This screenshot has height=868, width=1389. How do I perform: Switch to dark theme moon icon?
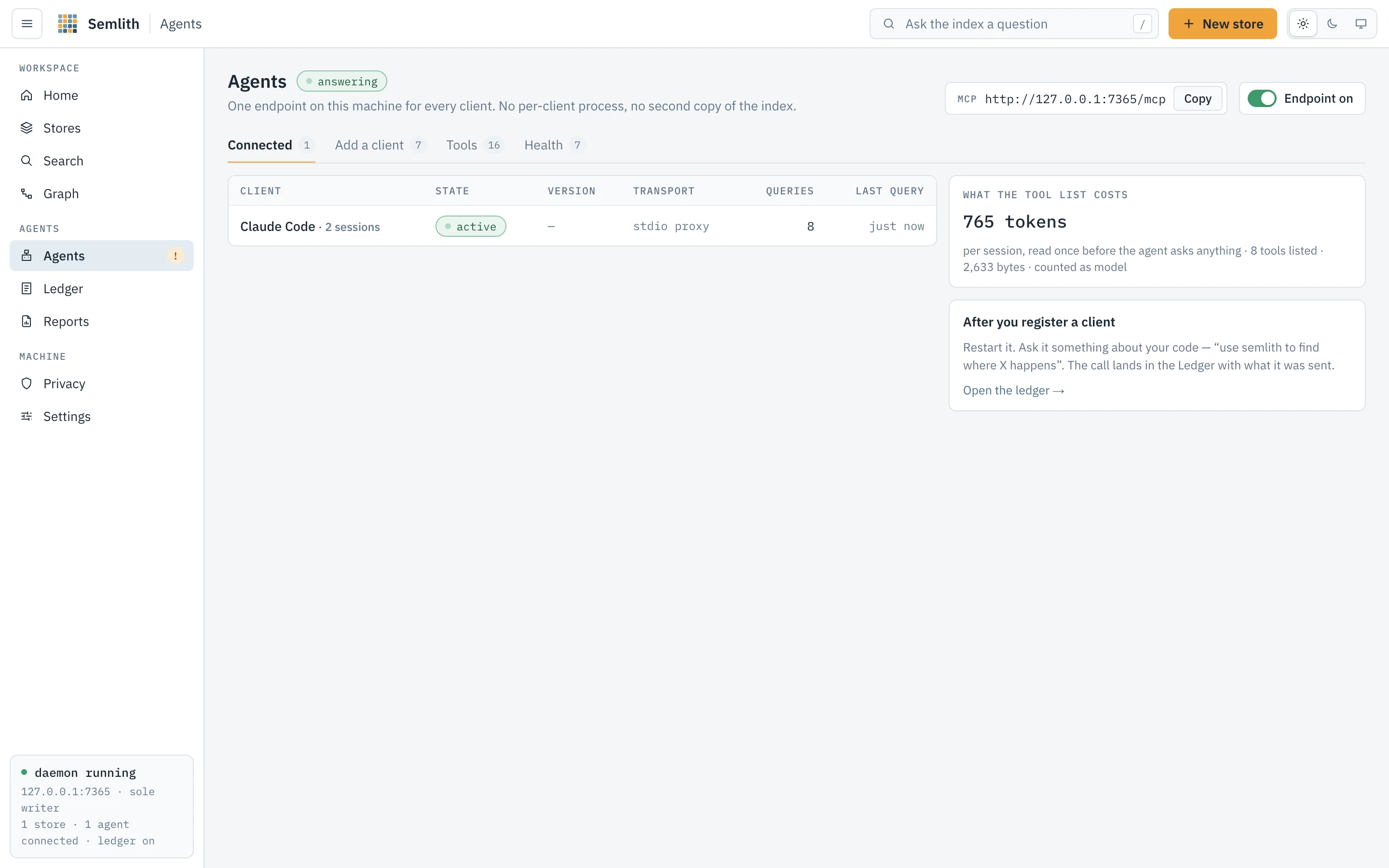tap(1332, 24)
